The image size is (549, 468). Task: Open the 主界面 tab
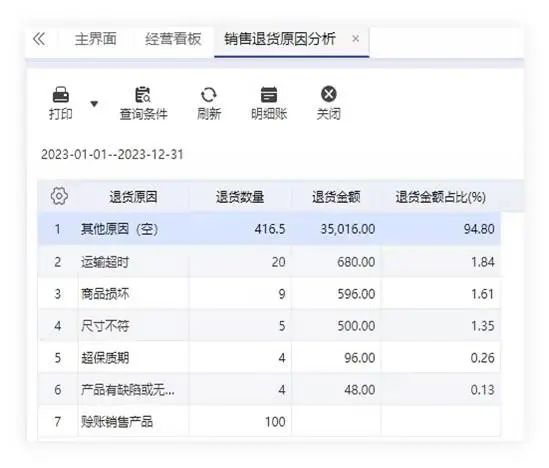click(96, 39)
